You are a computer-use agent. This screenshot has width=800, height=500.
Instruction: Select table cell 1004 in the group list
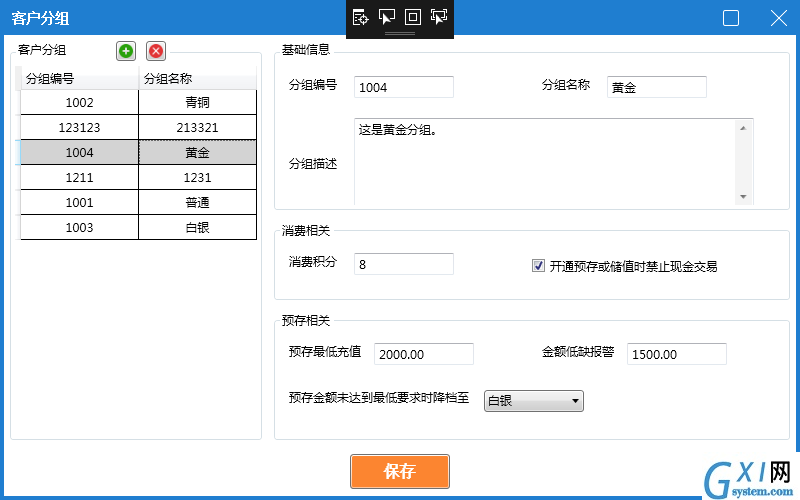pyautogui.click(x=80, y=153)
